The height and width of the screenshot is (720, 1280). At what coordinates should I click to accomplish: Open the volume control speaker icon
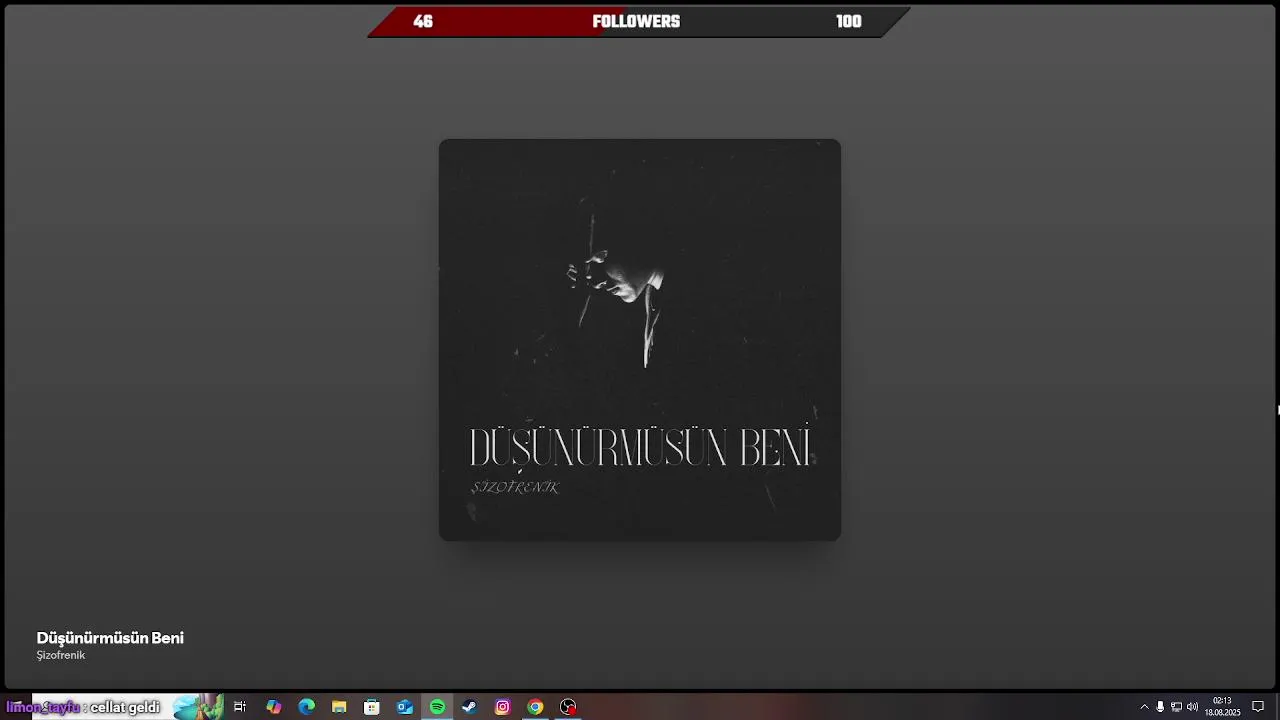(x=1192, y=707)
